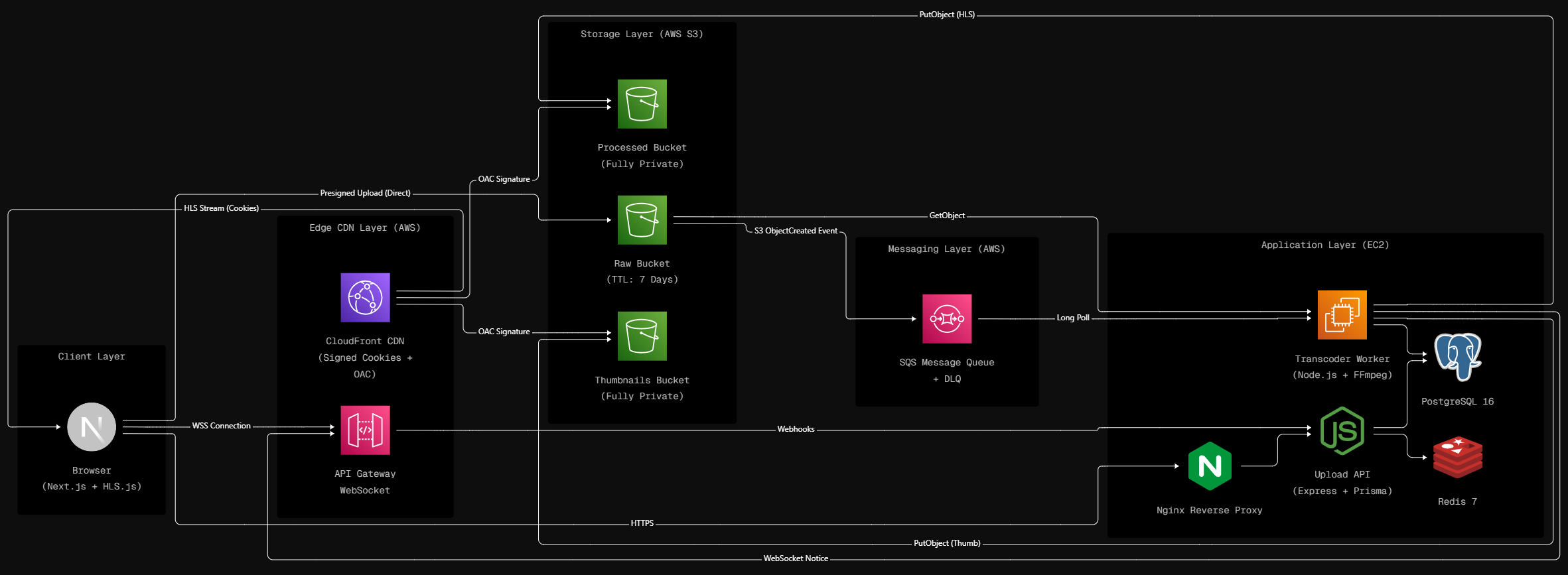The image size is (1568, 575).
Task: Select the "Thumbnails Bucket (Fully Private)" caption
Action: [x=642, y=389]
